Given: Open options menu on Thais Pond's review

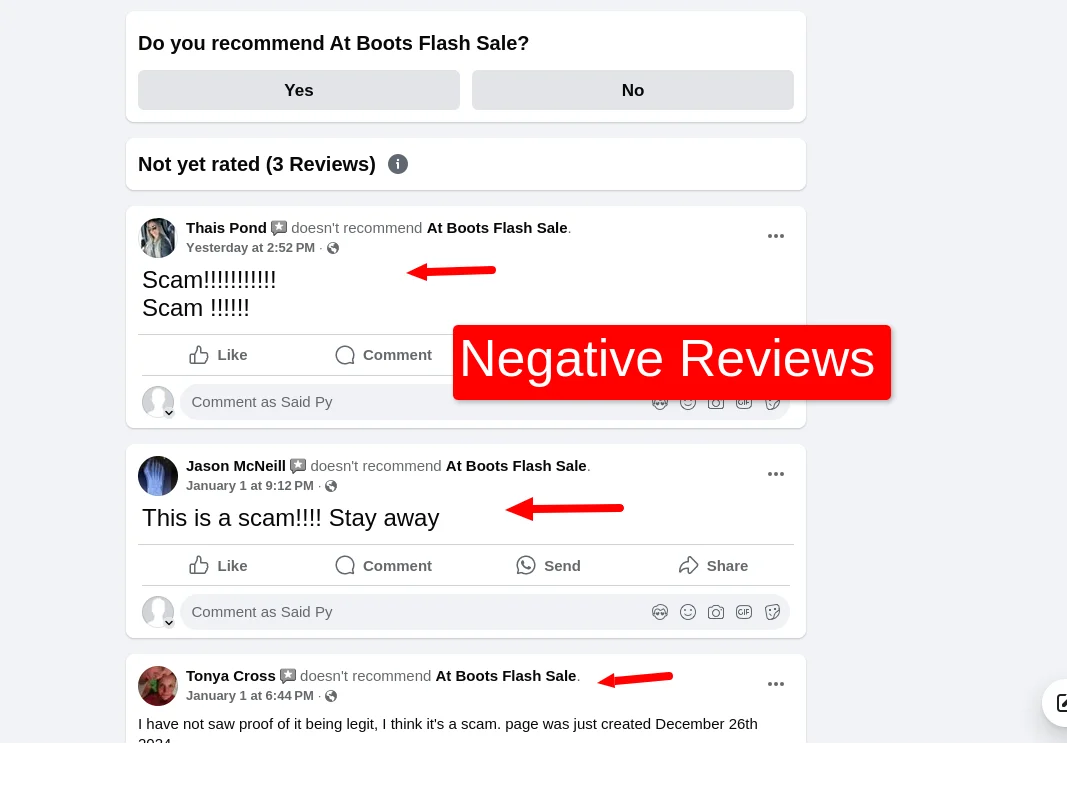Looking at the screenshot, I should coord(776,236).
